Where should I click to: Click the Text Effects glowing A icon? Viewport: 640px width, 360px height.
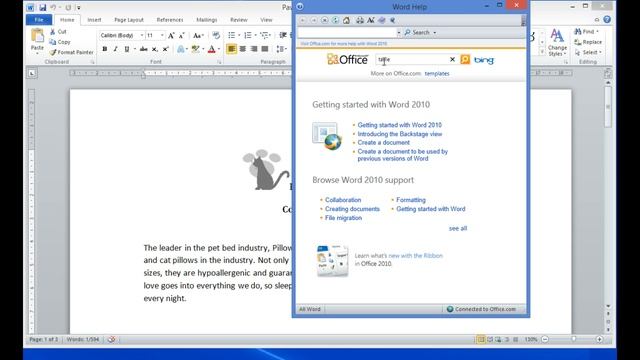point(180,49)
